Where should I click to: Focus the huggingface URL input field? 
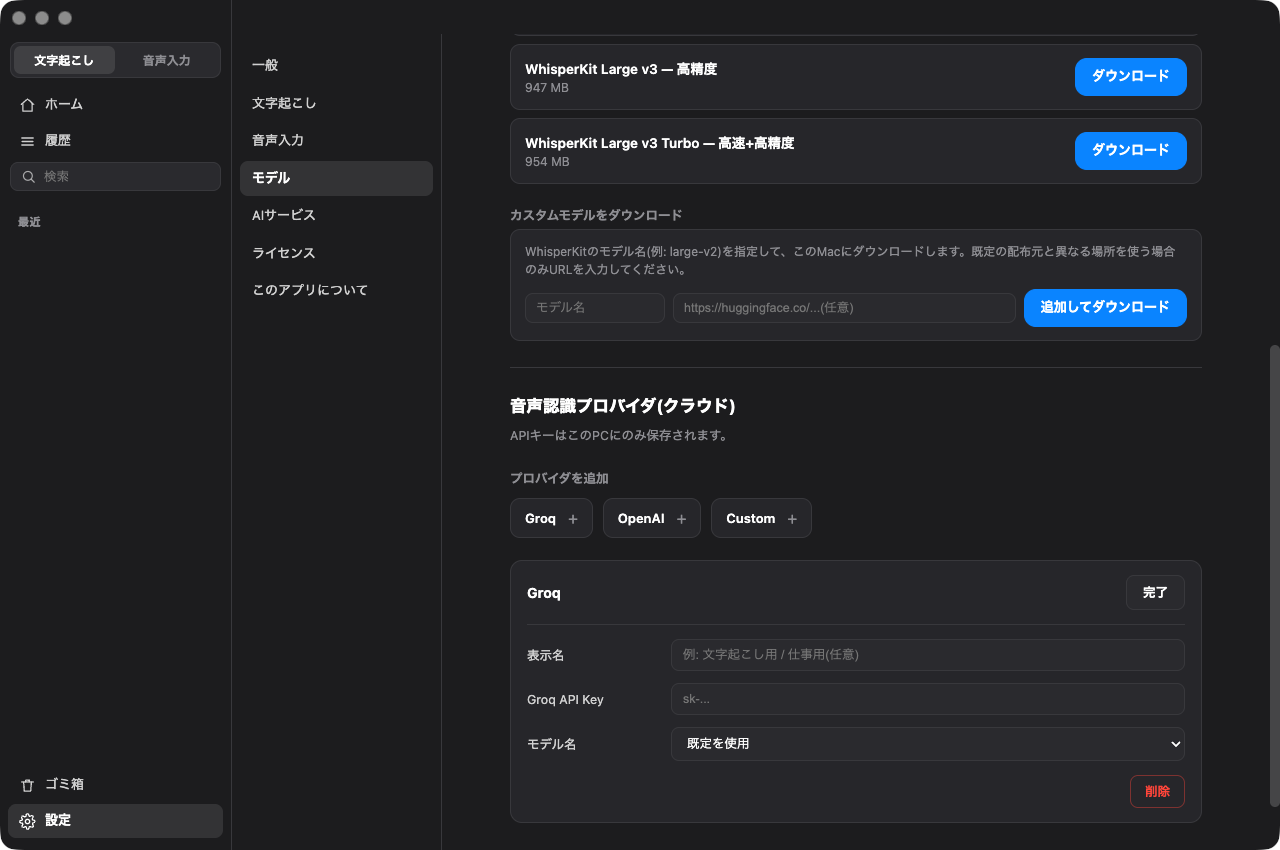point(844,308)
